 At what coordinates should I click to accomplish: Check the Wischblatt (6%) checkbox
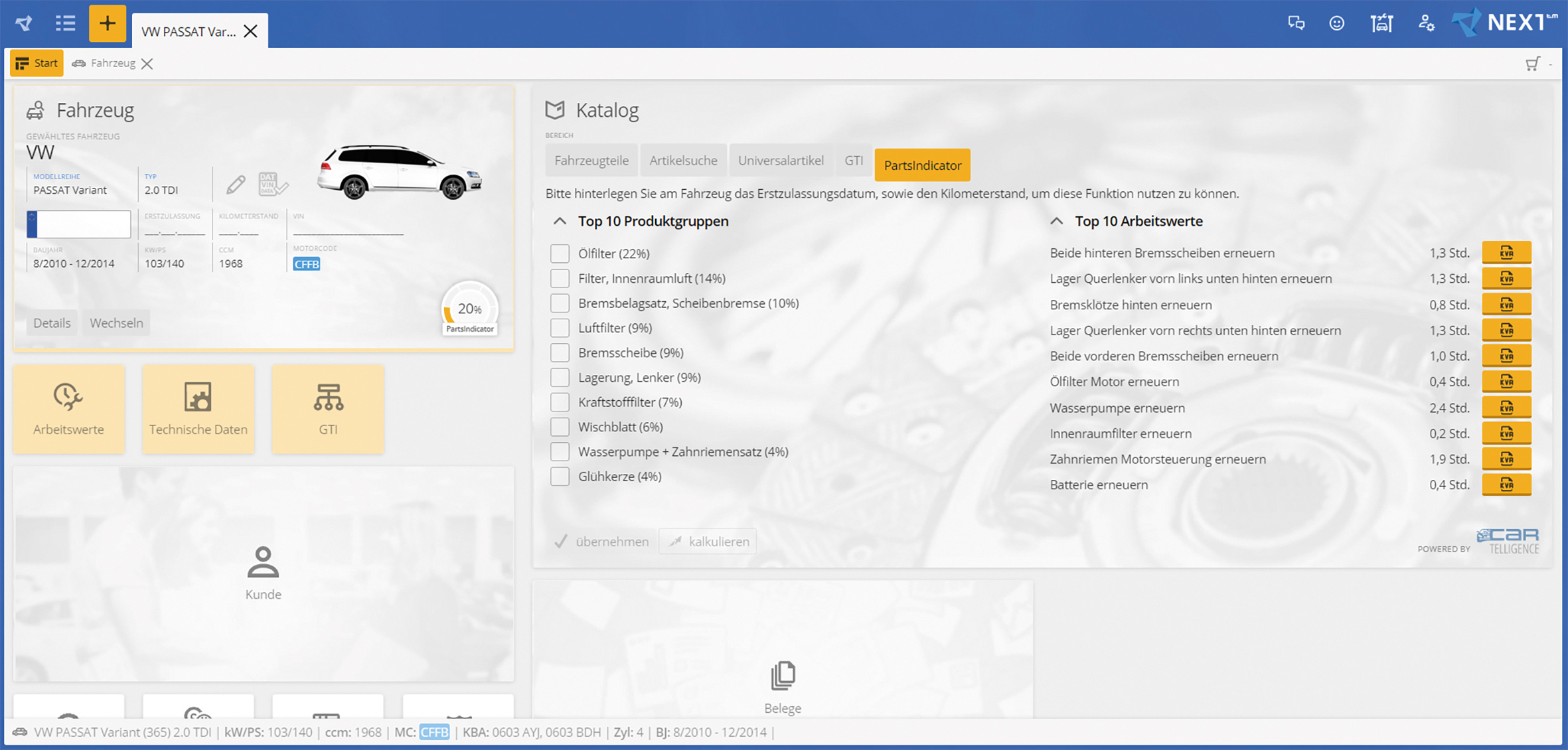pos(560,427)
